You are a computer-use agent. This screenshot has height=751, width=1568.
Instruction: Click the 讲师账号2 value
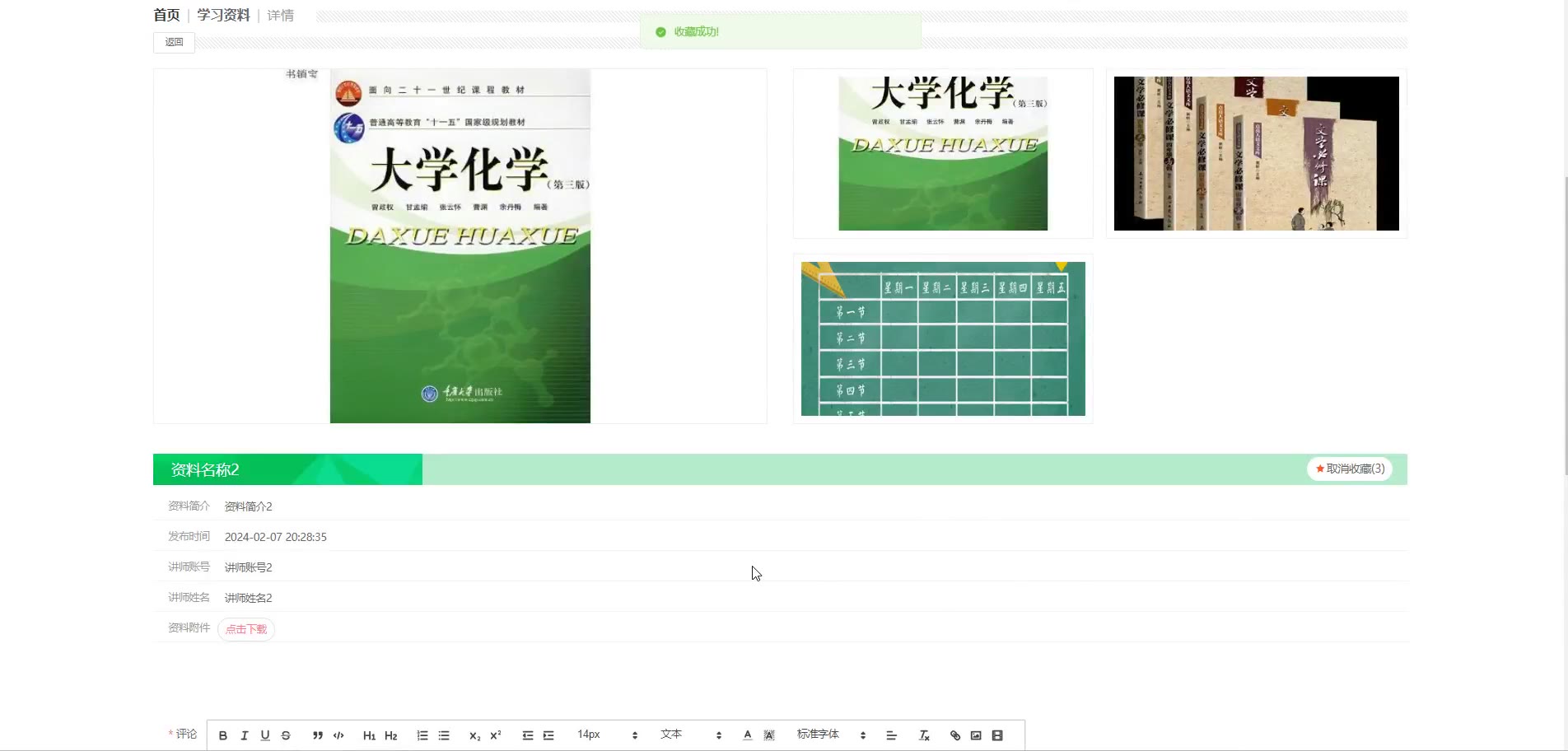pos(249,567)
